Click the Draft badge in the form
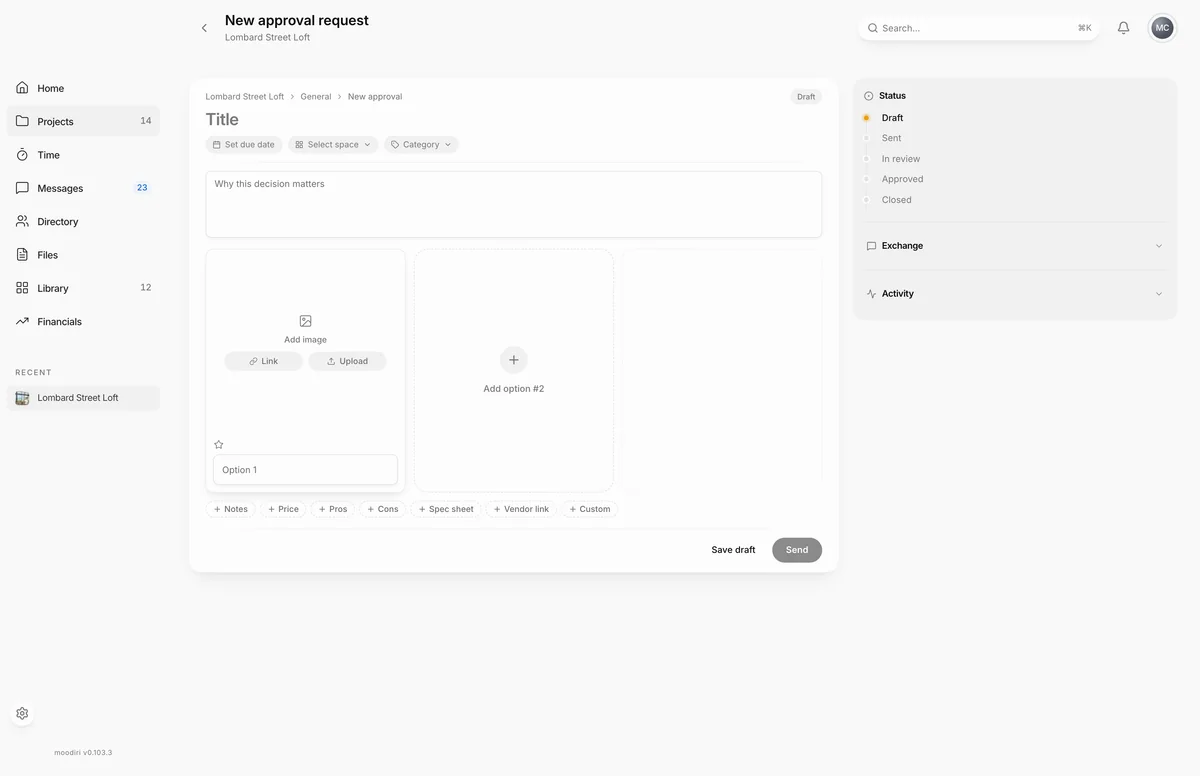This screenshot has height=776, width=1200. click(806, 97)
